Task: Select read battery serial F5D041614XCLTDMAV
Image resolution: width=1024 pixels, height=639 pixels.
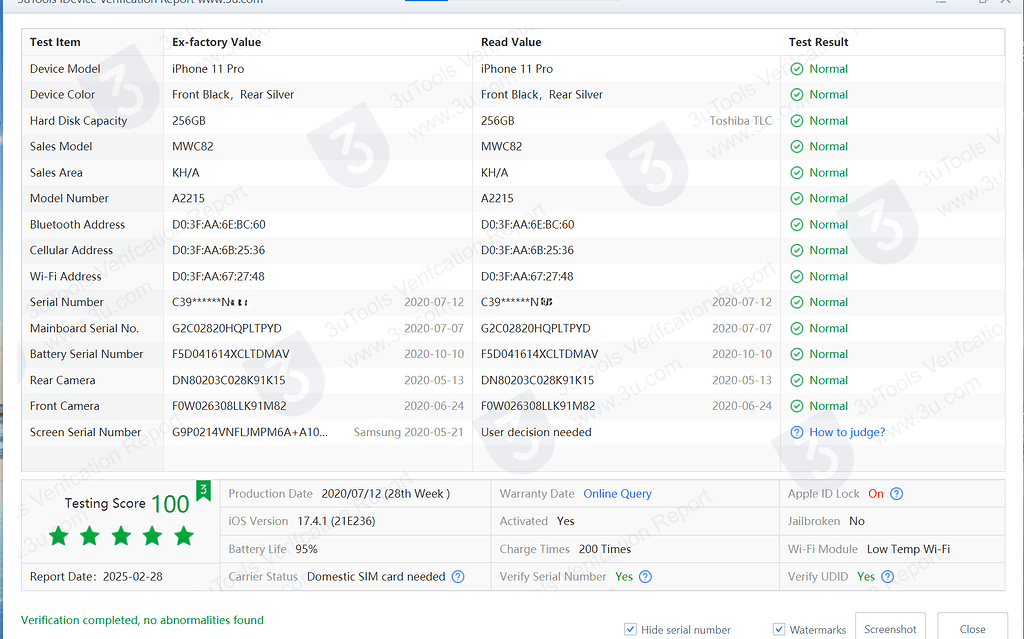Action: tap(539, 354)
